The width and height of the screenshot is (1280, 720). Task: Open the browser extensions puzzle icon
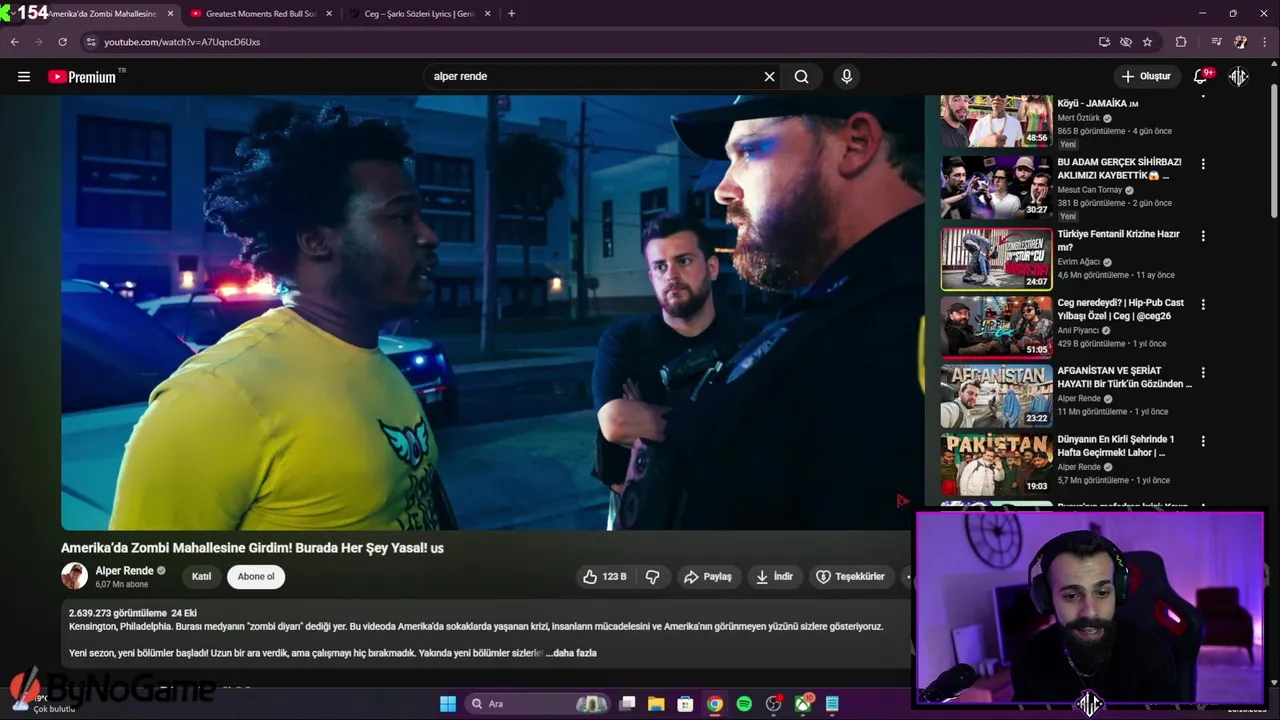pos(1181,42)
